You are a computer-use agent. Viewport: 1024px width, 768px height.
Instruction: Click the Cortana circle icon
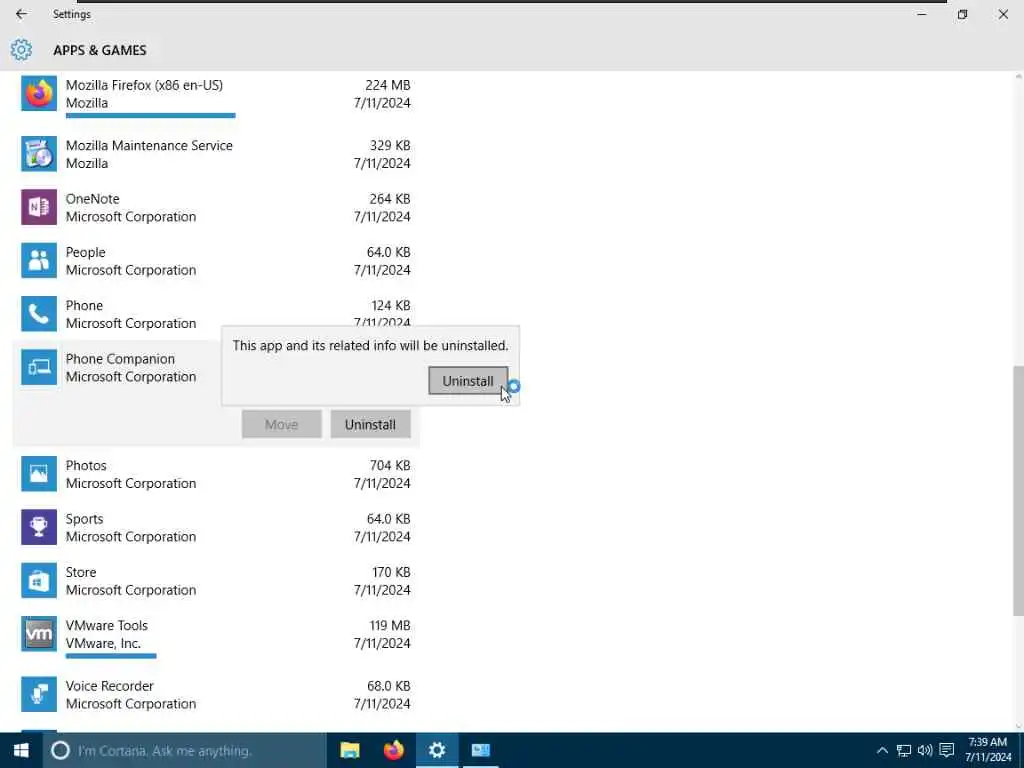click(60, 750)
